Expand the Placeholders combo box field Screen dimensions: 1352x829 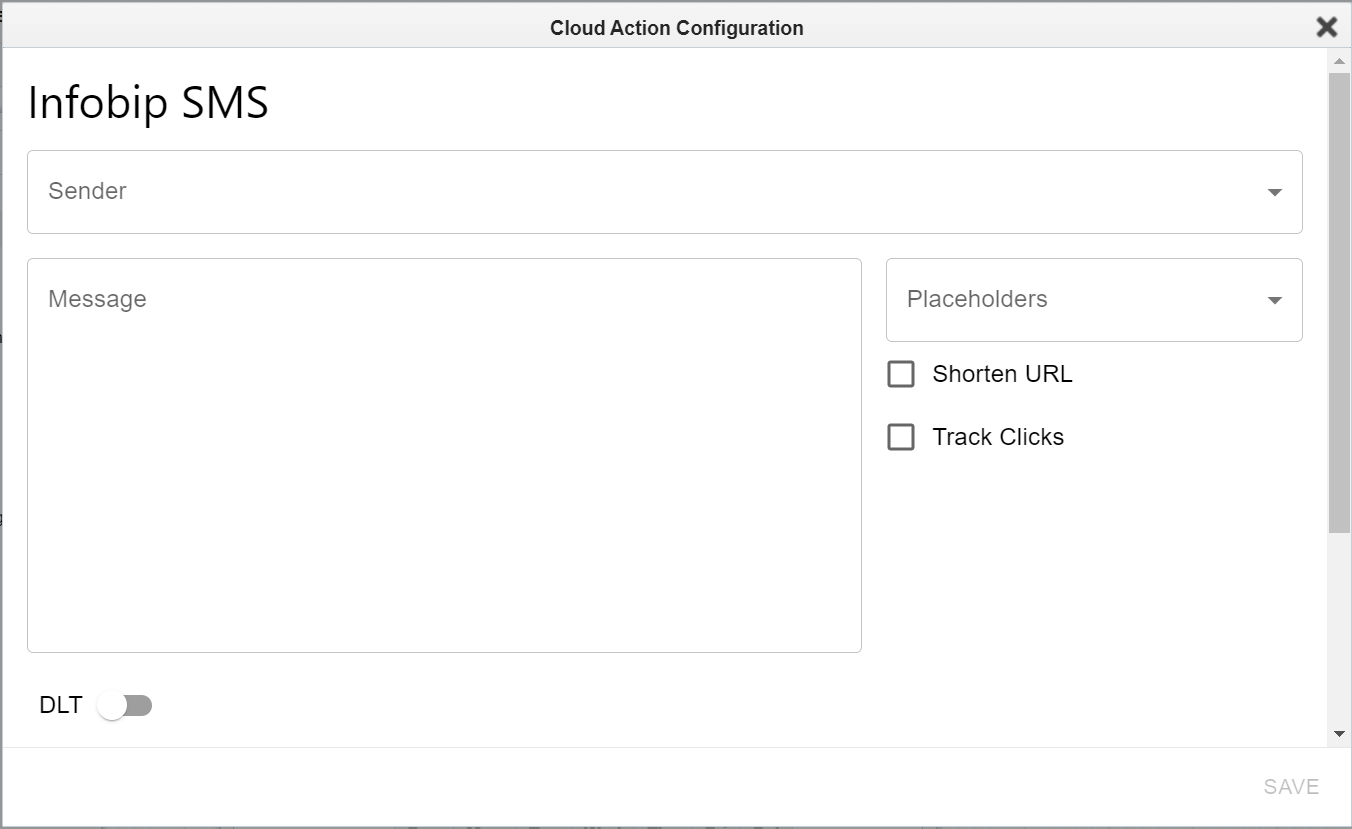pos(1080,300)
